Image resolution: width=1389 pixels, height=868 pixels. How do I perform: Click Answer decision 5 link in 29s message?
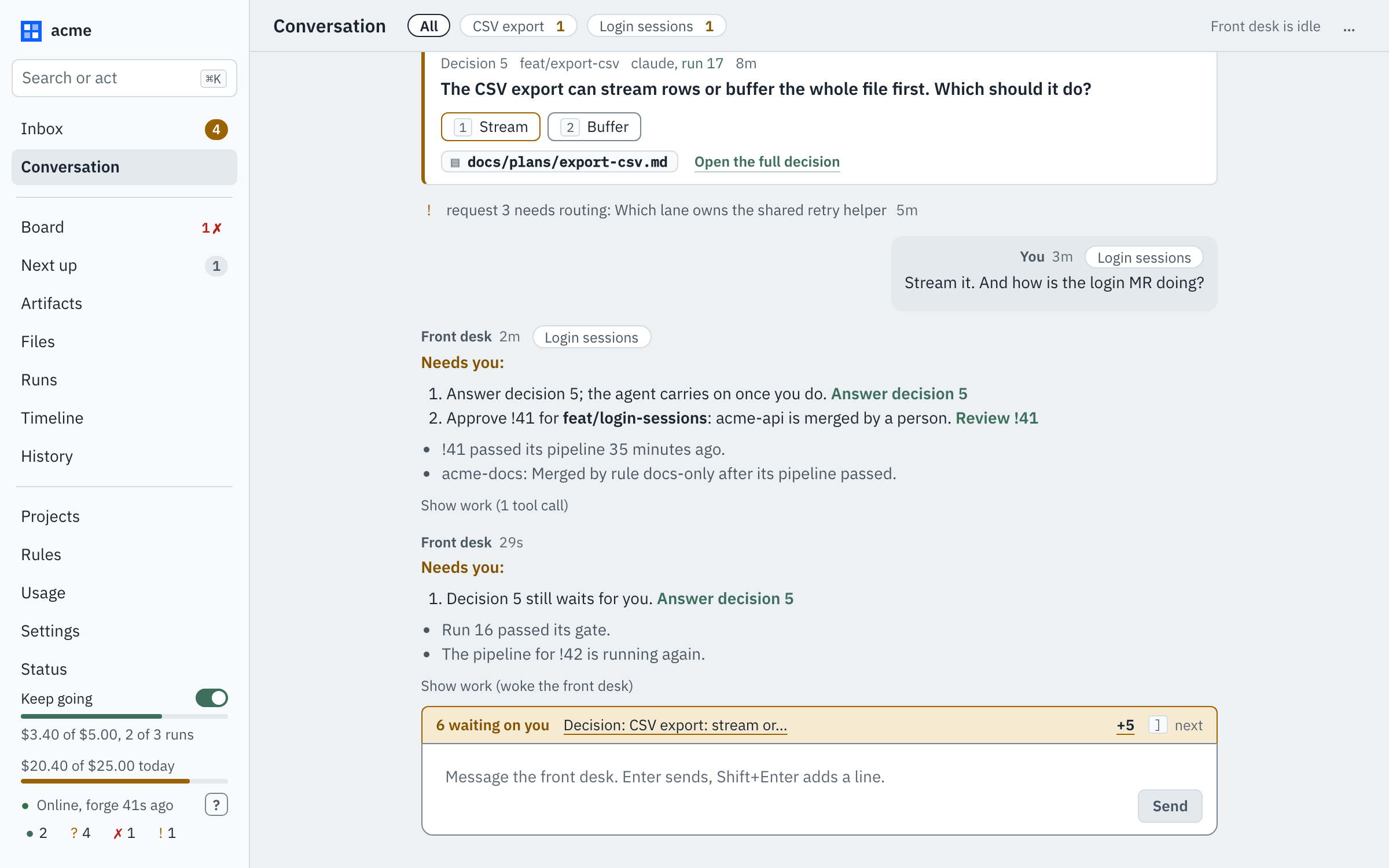tap(725, 599)
